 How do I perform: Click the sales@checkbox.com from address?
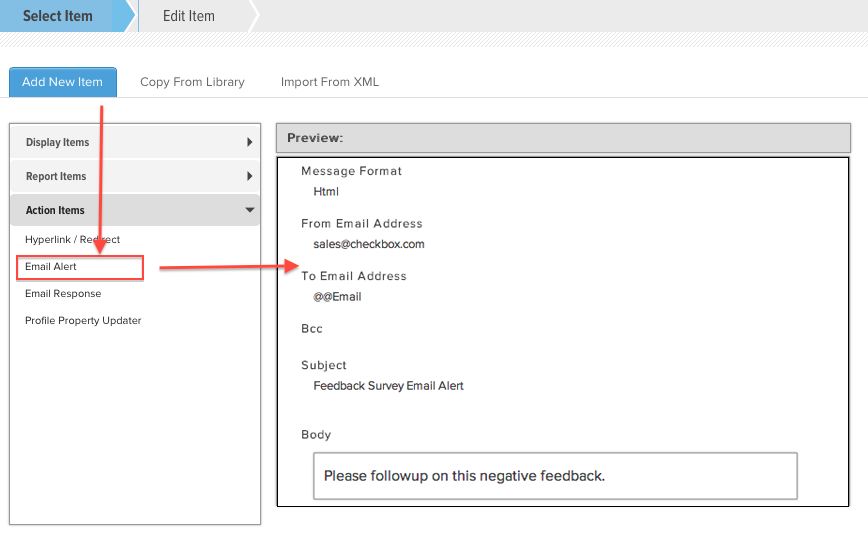(x=369, y=244)
